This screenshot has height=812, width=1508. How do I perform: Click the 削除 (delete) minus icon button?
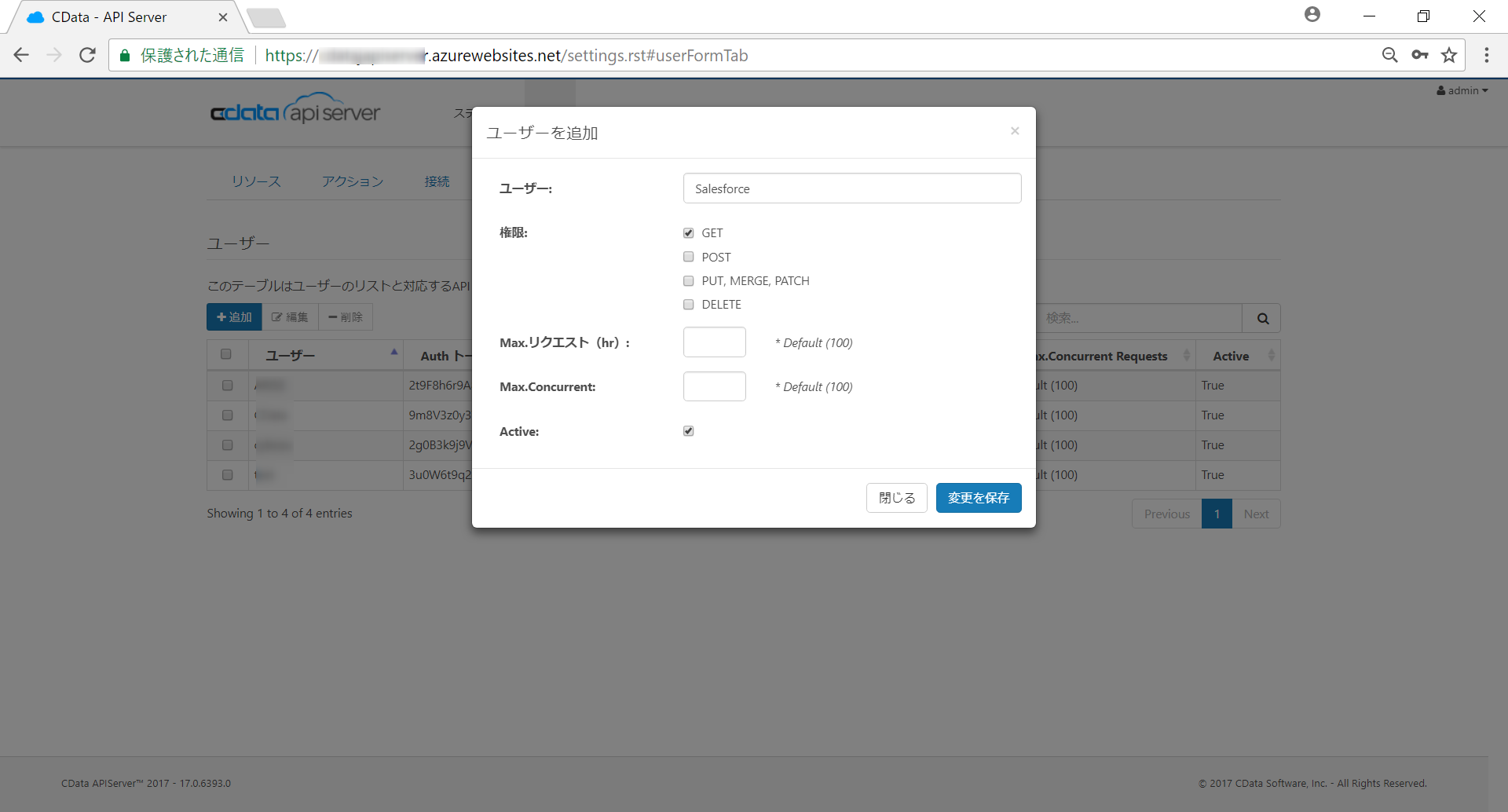click(x=345, y=316)
